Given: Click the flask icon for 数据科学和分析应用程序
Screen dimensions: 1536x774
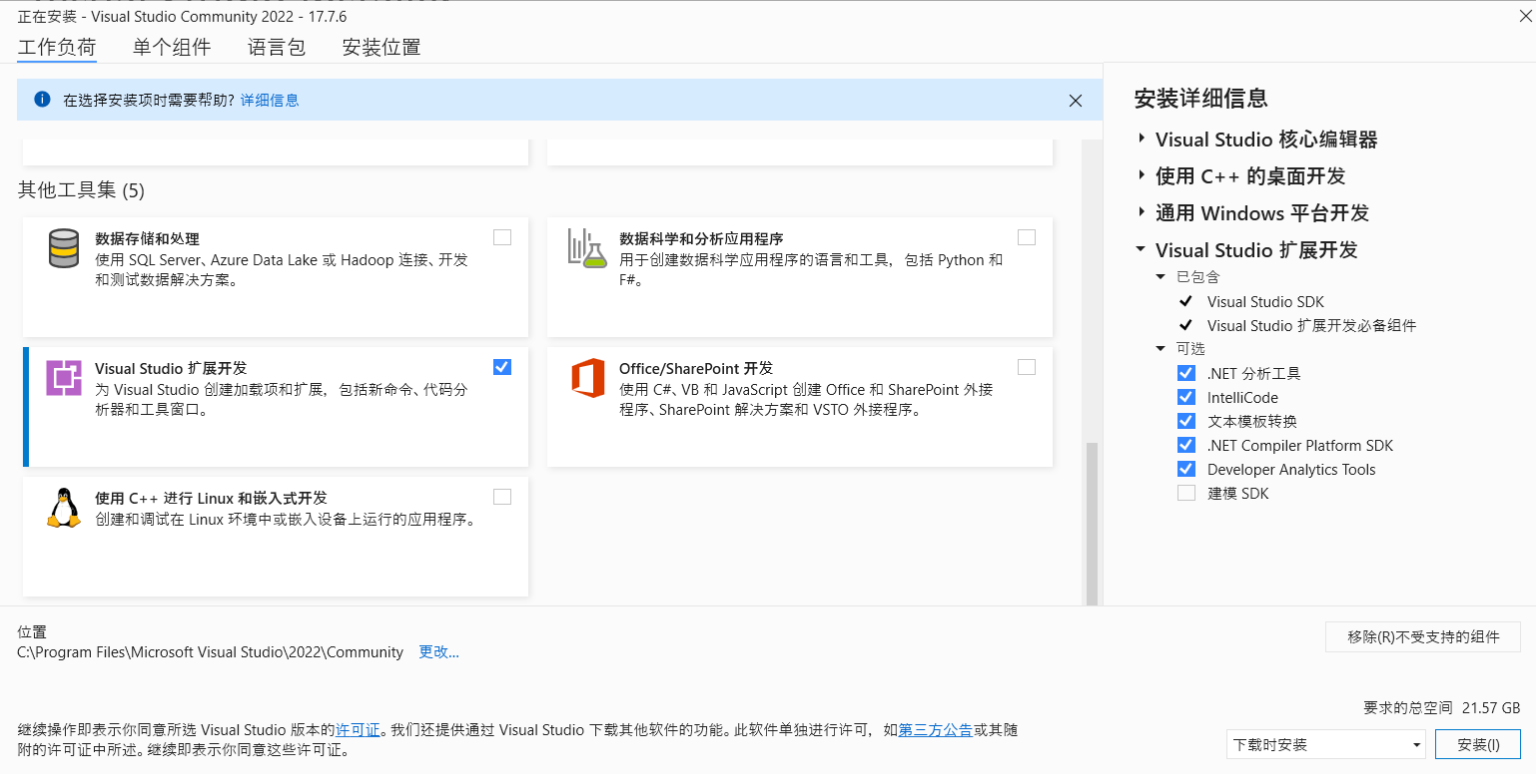Looking at the screenshot, I should [588, 248].
